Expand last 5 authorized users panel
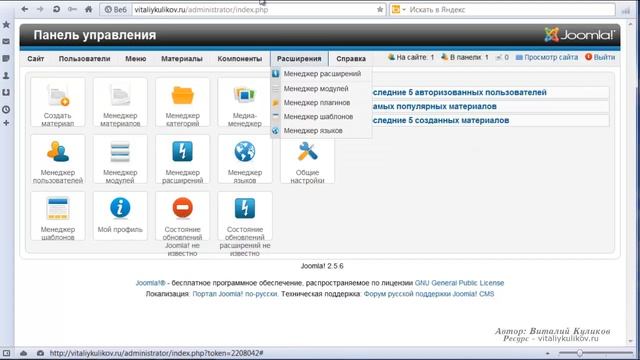The image size is (640, 360). (490, 92)
